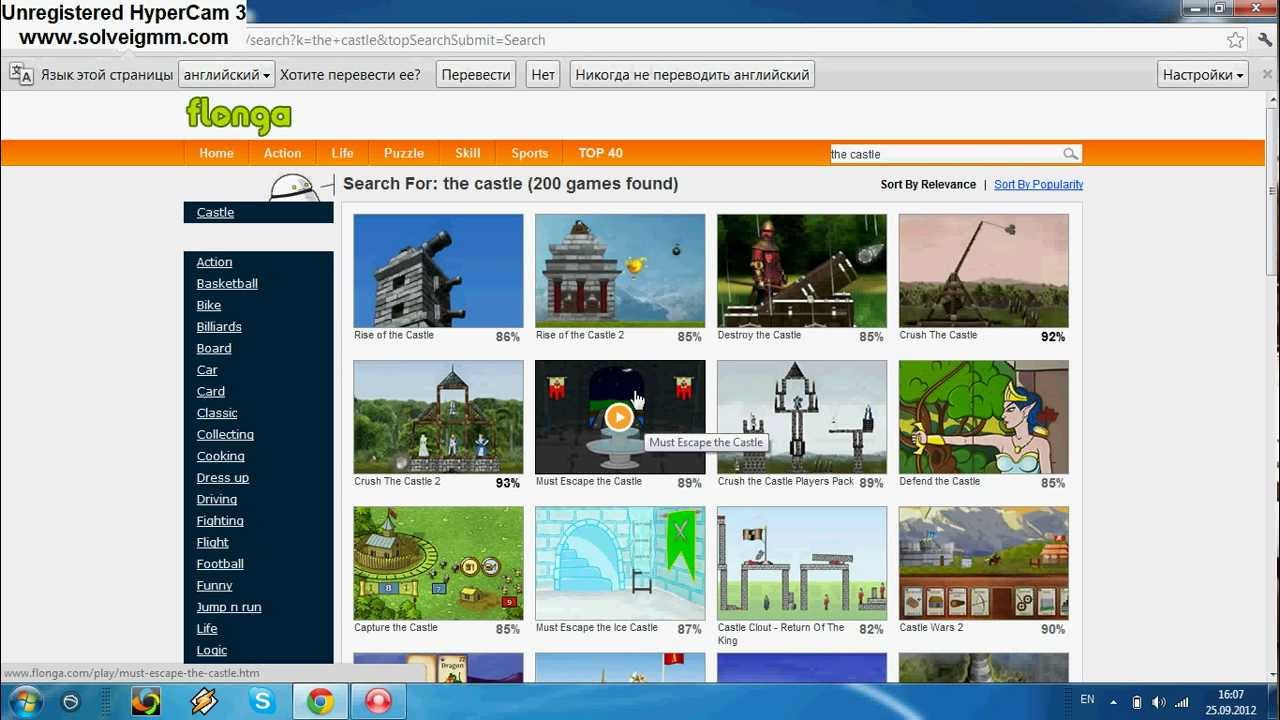
Task: Open the Fighting category link
Action: point(220,521)
